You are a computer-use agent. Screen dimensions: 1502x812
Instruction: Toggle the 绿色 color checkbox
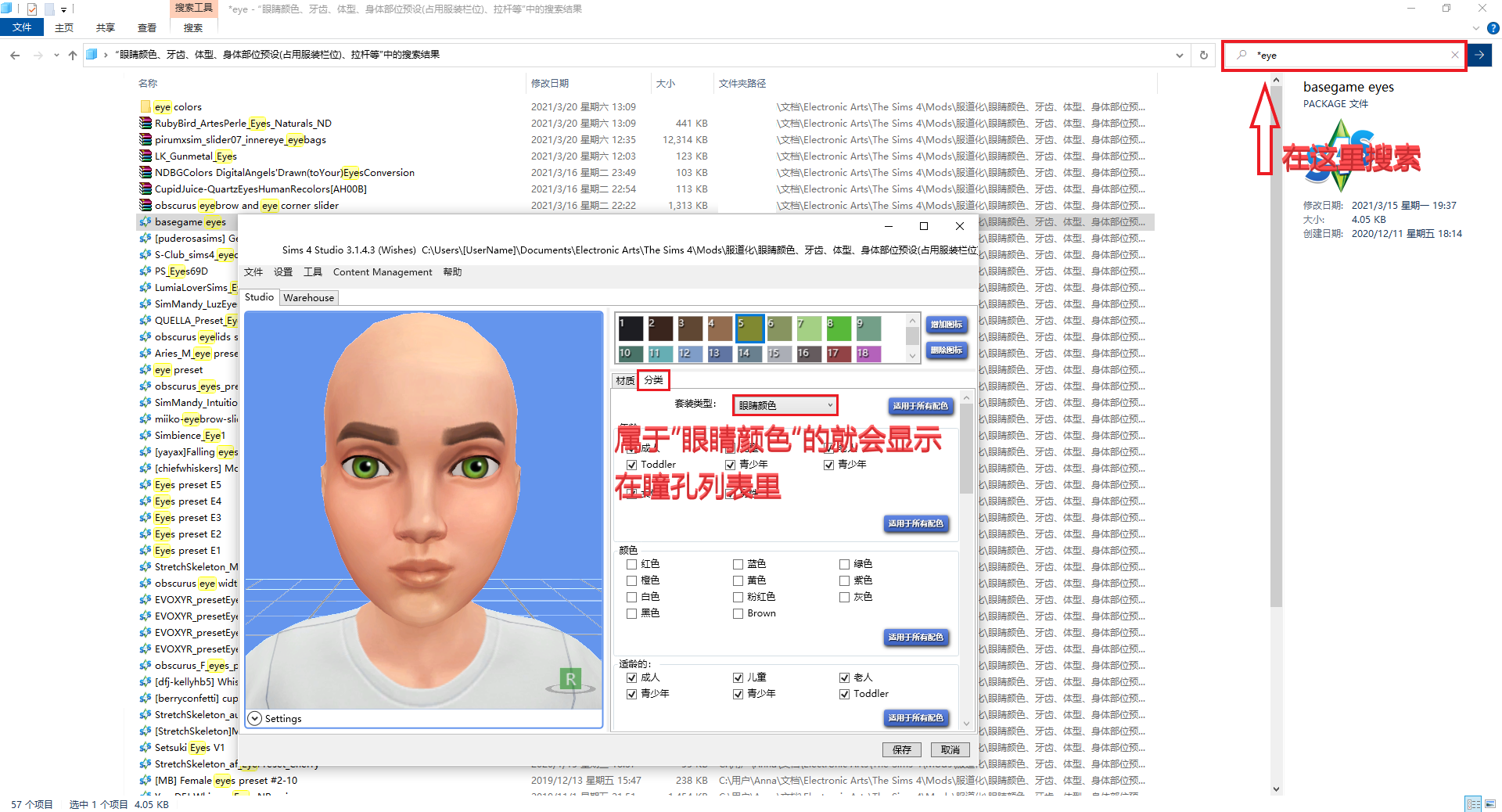pos(844,564)
